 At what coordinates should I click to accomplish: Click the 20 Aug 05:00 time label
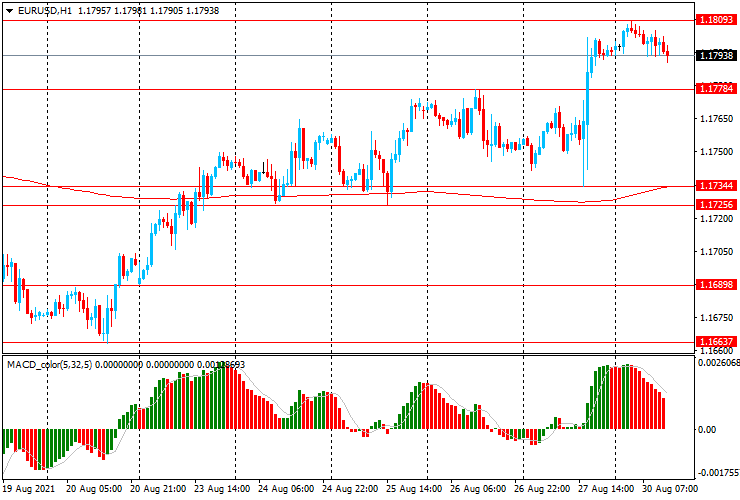click(94, 489)
